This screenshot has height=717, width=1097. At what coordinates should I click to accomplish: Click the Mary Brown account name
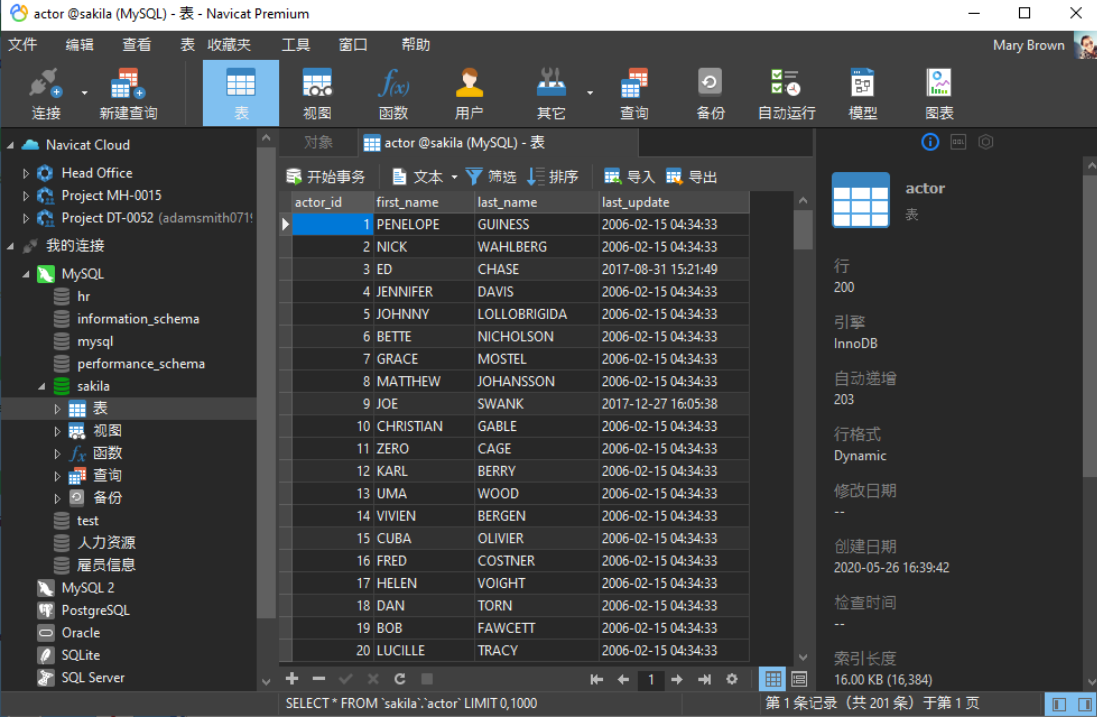[1028, 45]
